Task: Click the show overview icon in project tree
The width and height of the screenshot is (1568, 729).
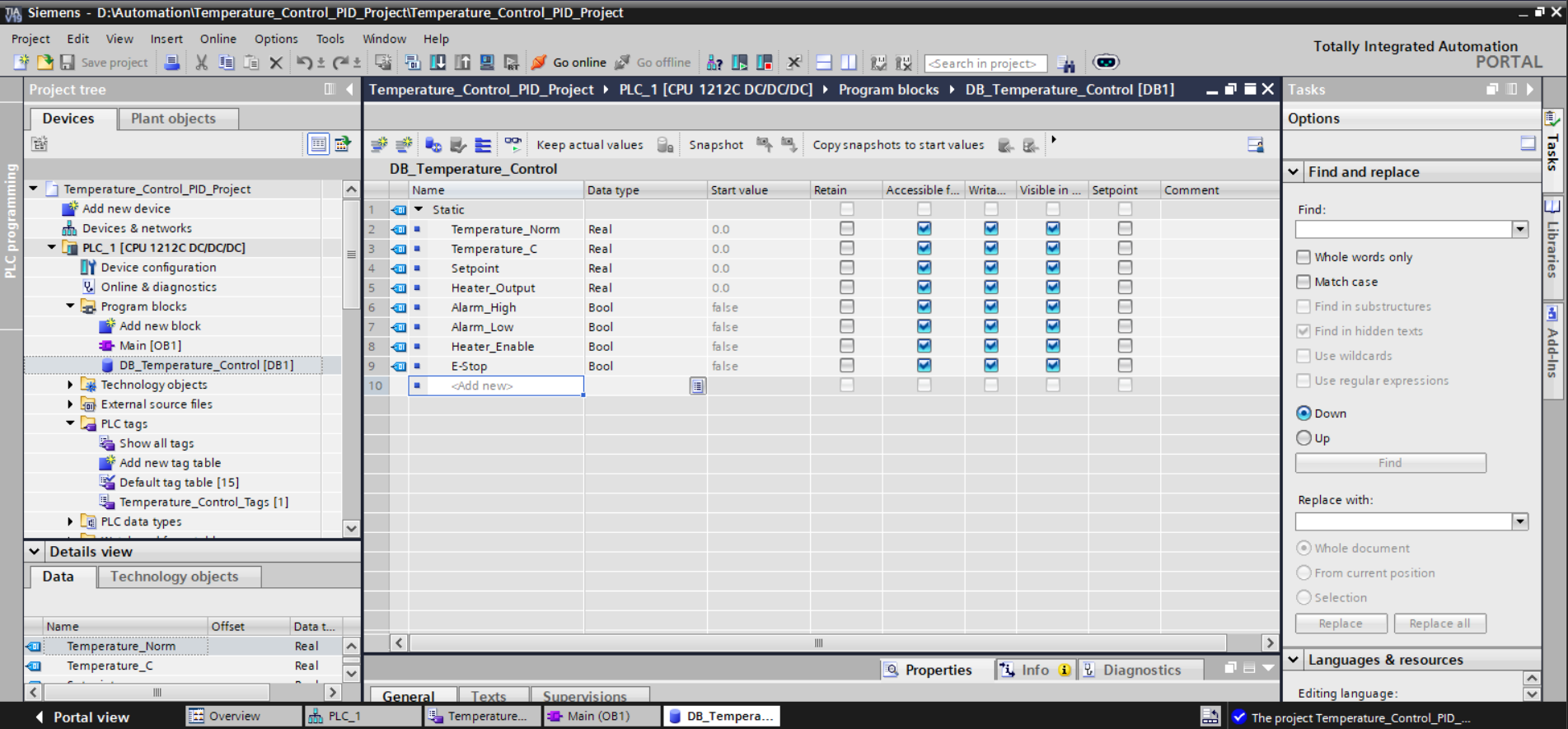Action: pos(318,144)
